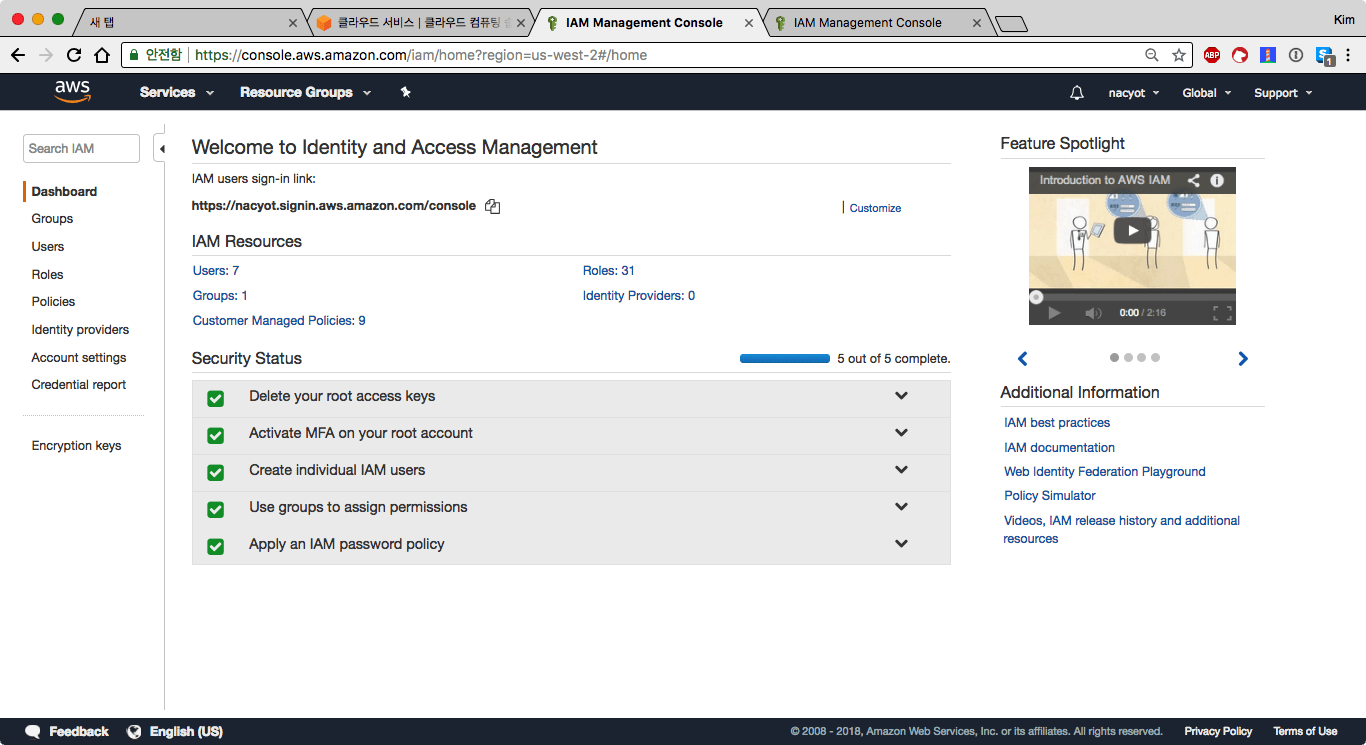Click the Users: 7 link
The width and height of the screenshot is (1366, 745).
(x=216, y=270)
